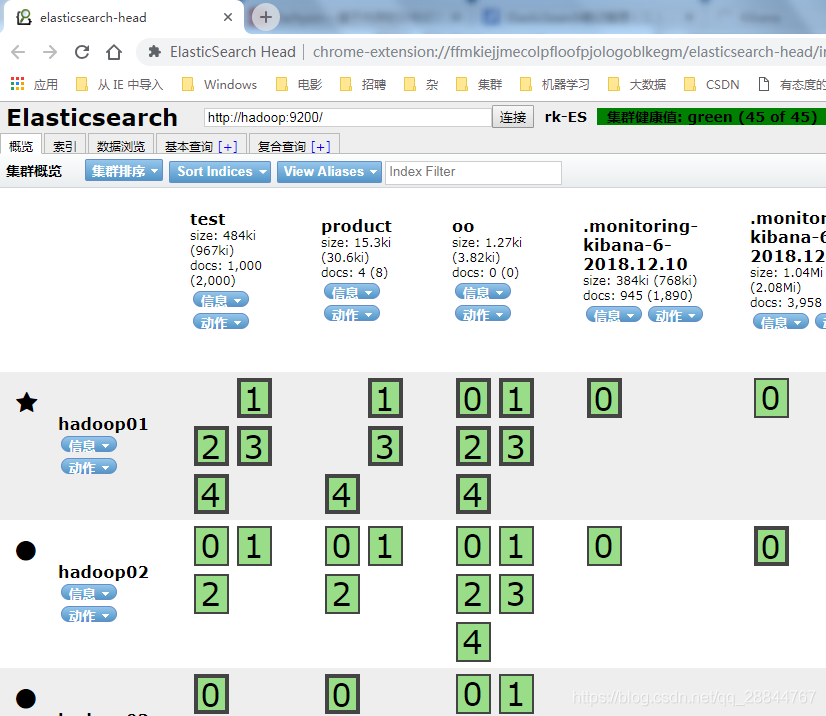Open the 杂 bookmark folder

pos(421,84)
